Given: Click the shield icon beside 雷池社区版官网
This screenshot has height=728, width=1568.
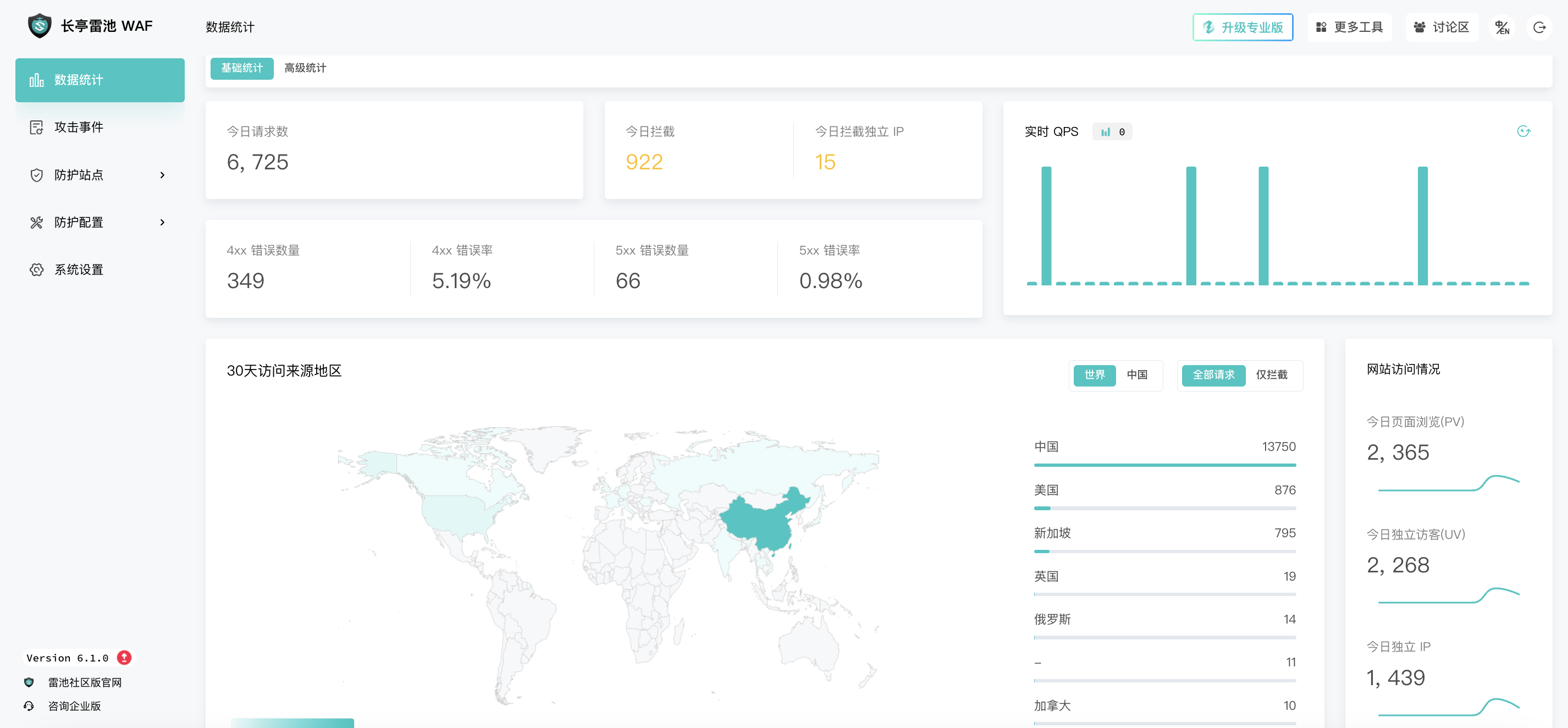Looking at the screenshot, I should [29, 682].
